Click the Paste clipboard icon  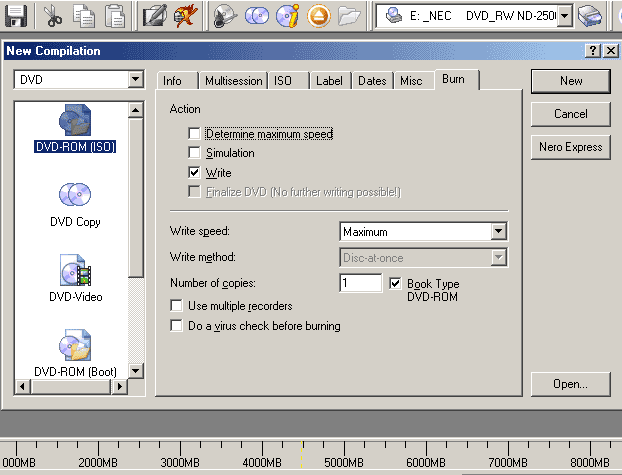click(115, 16)
